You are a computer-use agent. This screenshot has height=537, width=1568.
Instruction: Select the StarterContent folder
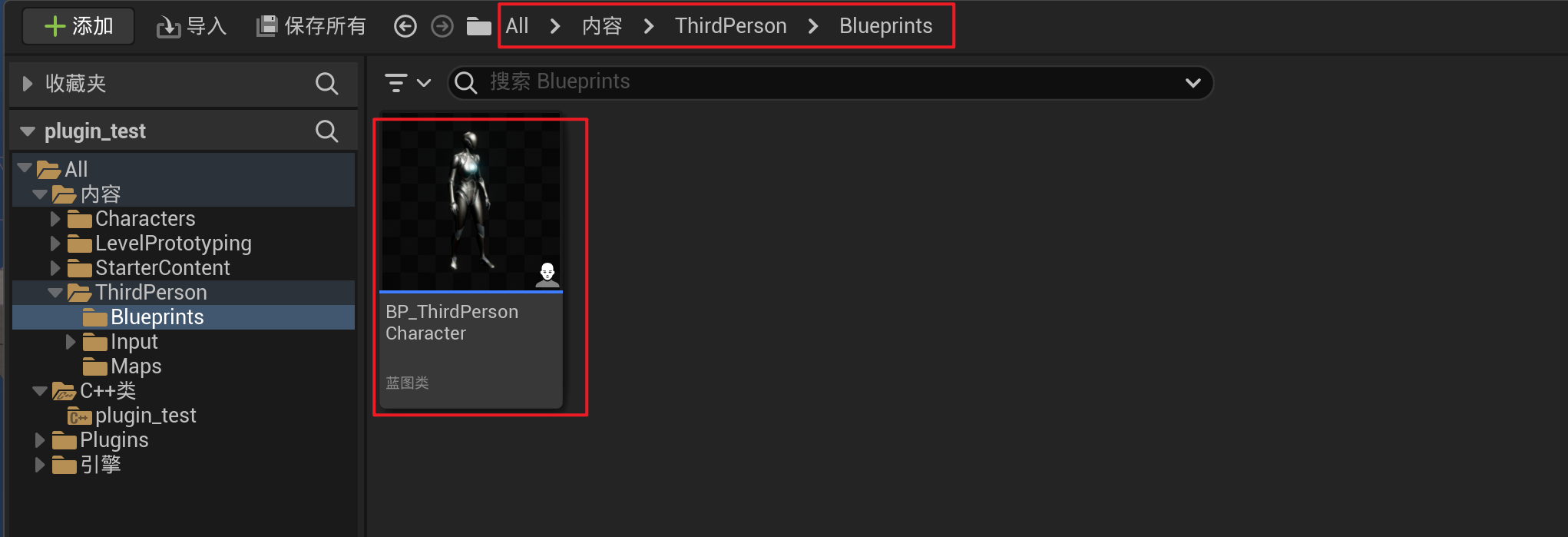(162, 268)
